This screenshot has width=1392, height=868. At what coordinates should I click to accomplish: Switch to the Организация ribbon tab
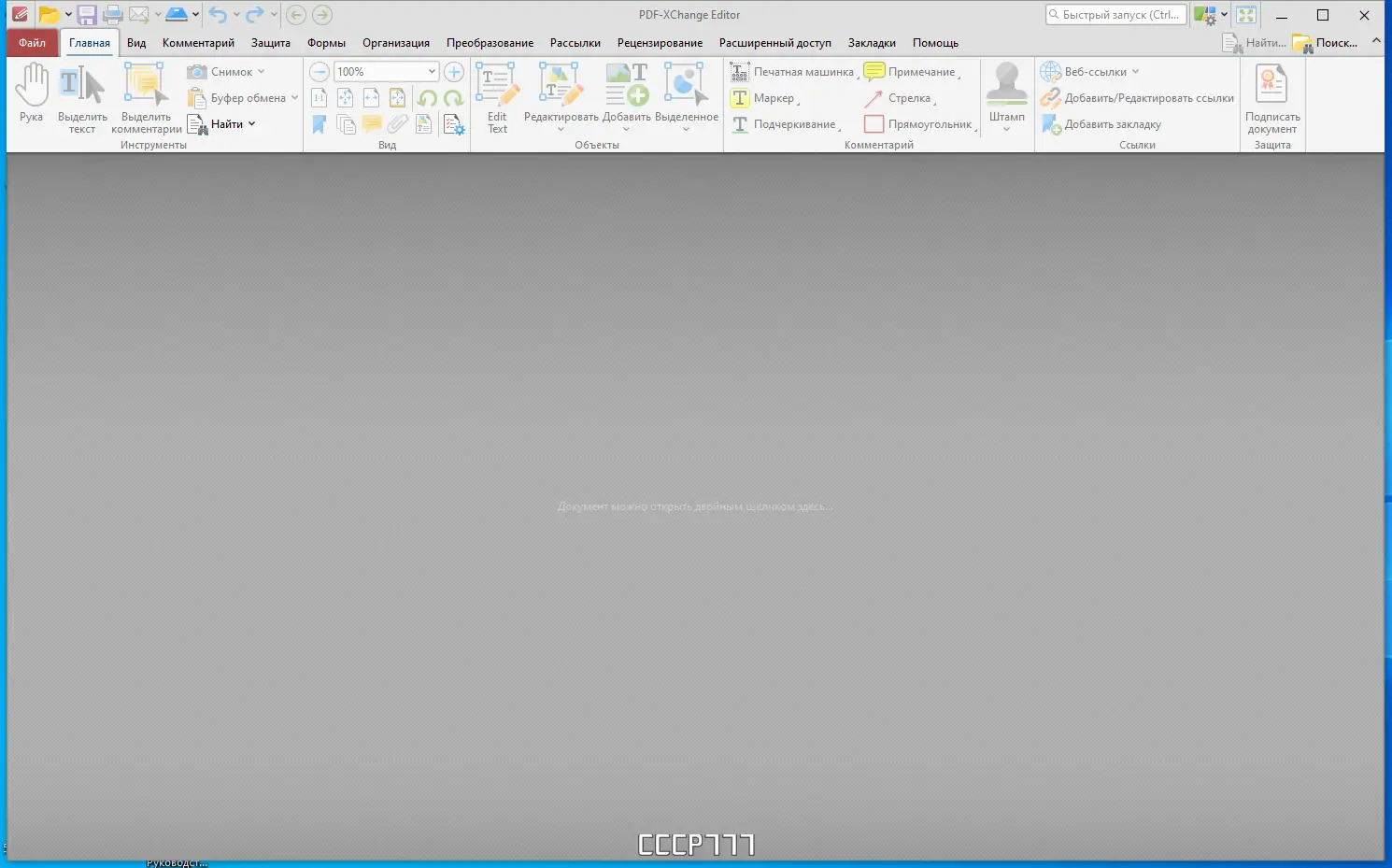[x=395, y=42]
